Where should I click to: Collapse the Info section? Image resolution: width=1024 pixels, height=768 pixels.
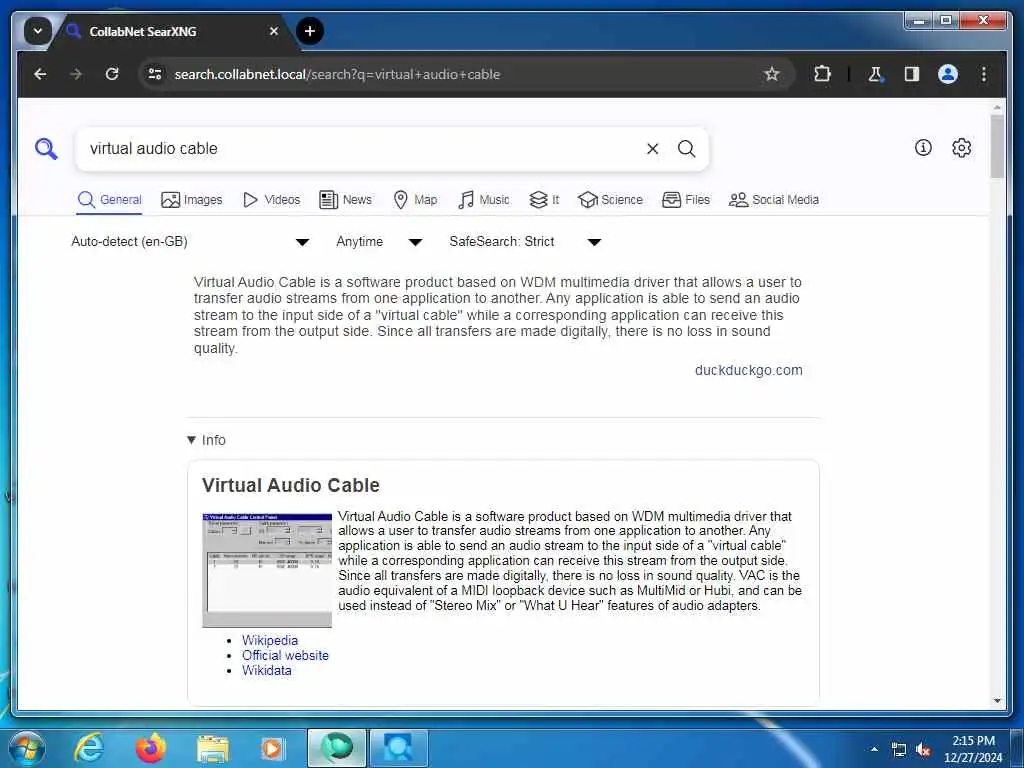pos(206,440)
